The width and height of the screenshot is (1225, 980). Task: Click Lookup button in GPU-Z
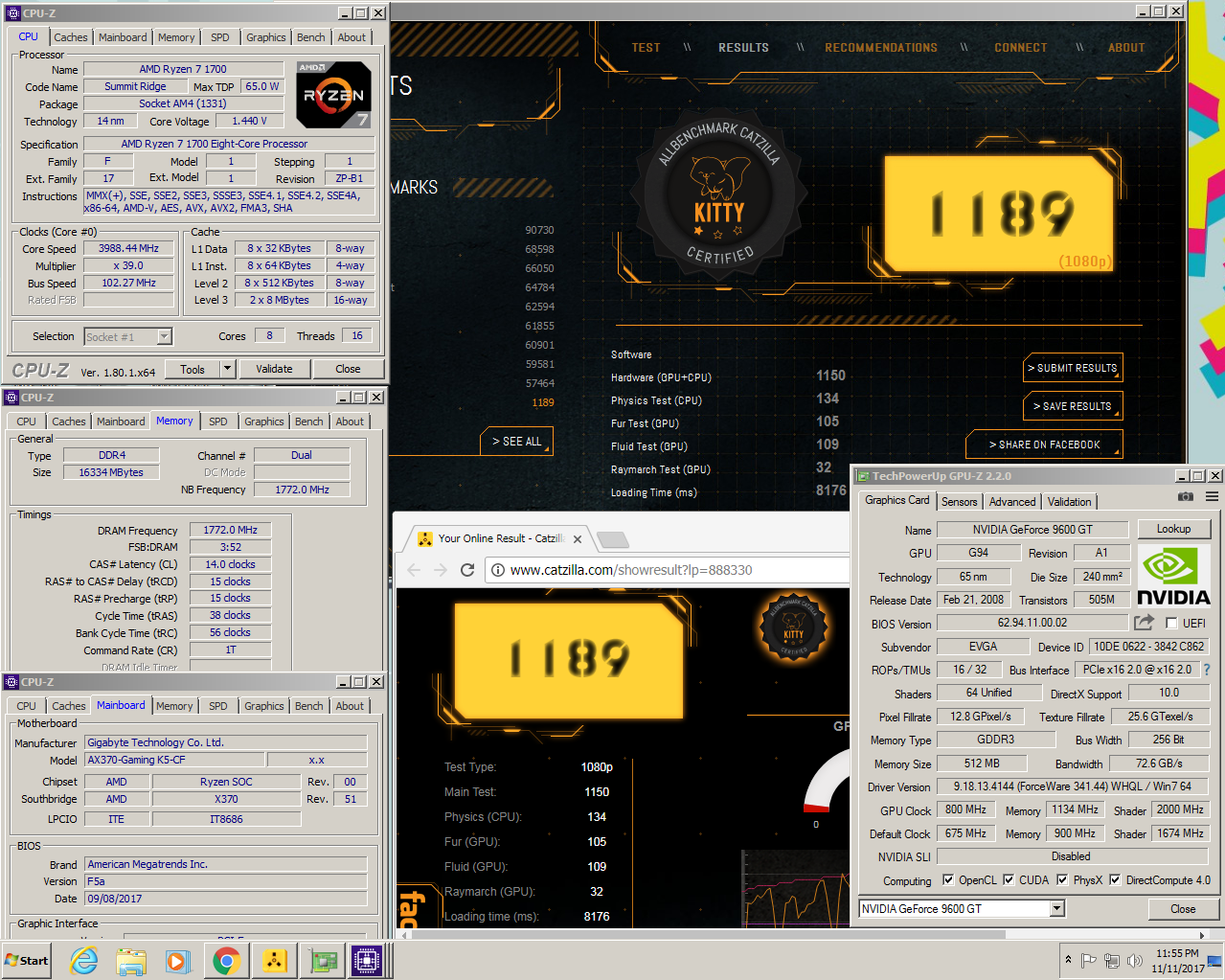point(1173,529)
